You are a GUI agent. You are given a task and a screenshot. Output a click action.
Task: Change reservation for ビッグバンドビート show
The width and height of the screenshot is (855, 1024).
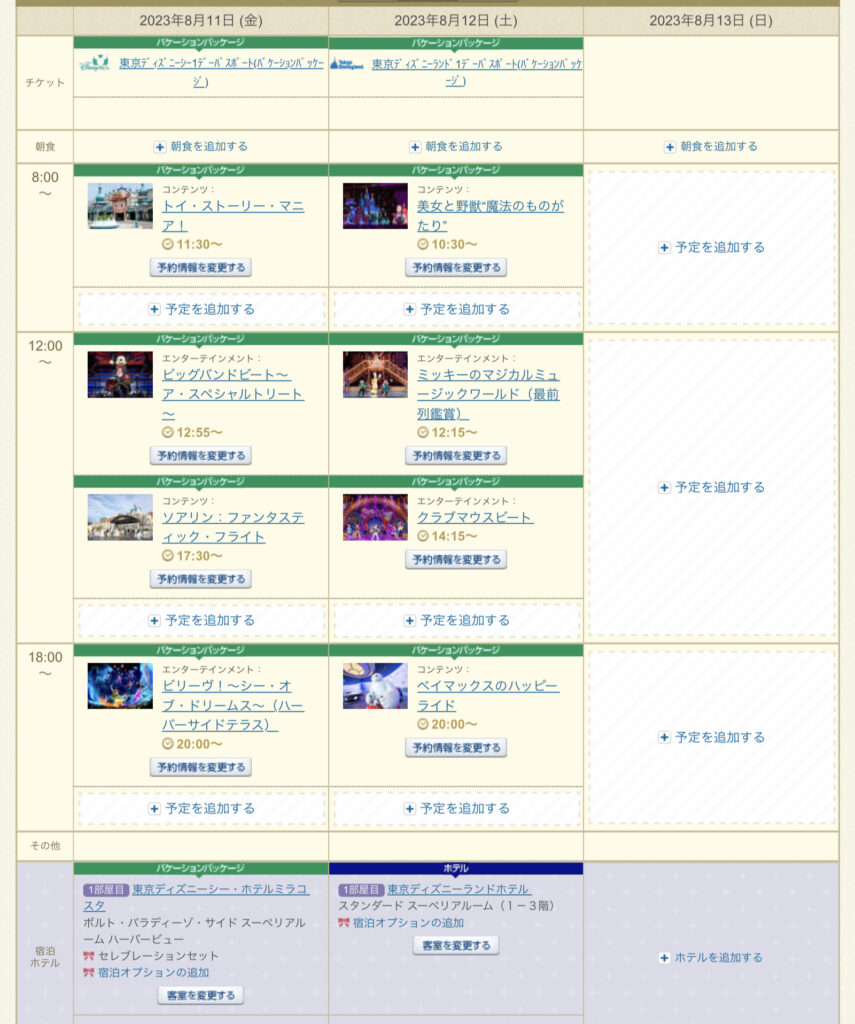(x=201, y=455)
